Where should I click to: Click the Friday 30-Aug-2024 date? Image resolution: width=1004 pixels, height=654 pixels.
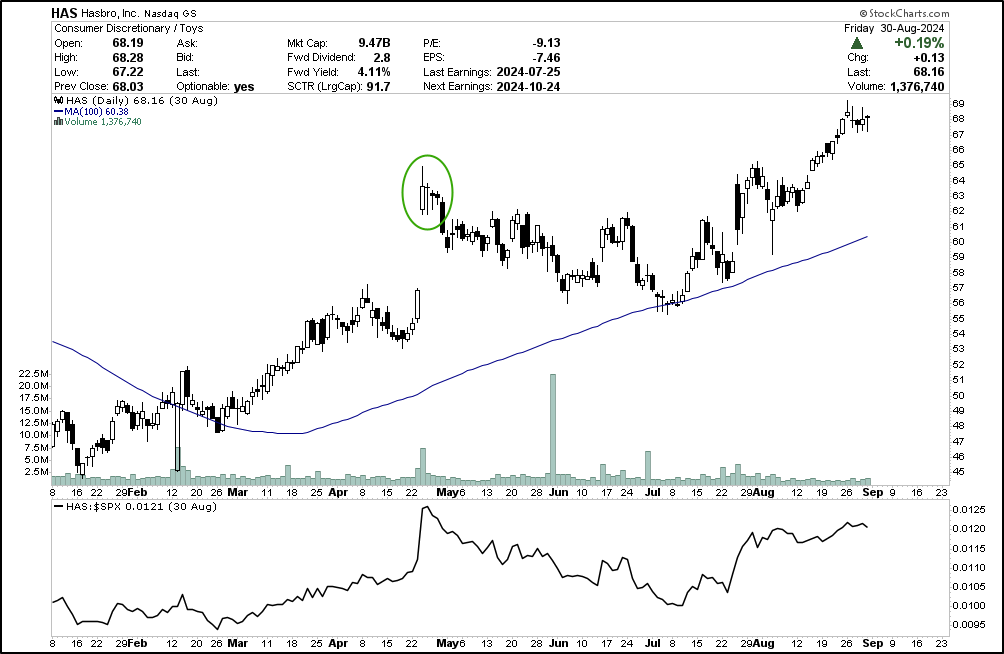click(894, 28)
